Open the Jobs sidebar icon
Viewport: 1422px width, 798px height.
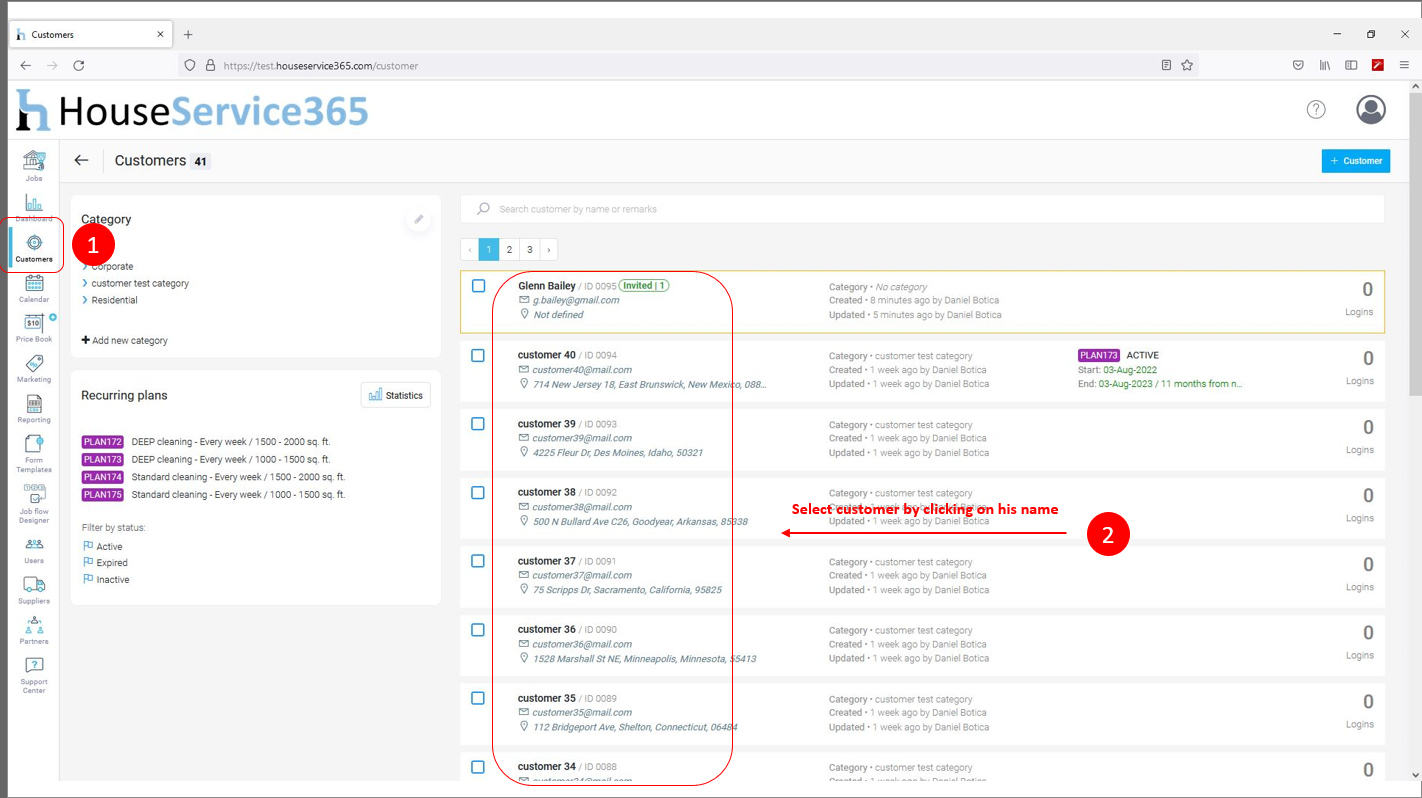tap(34, 165)
